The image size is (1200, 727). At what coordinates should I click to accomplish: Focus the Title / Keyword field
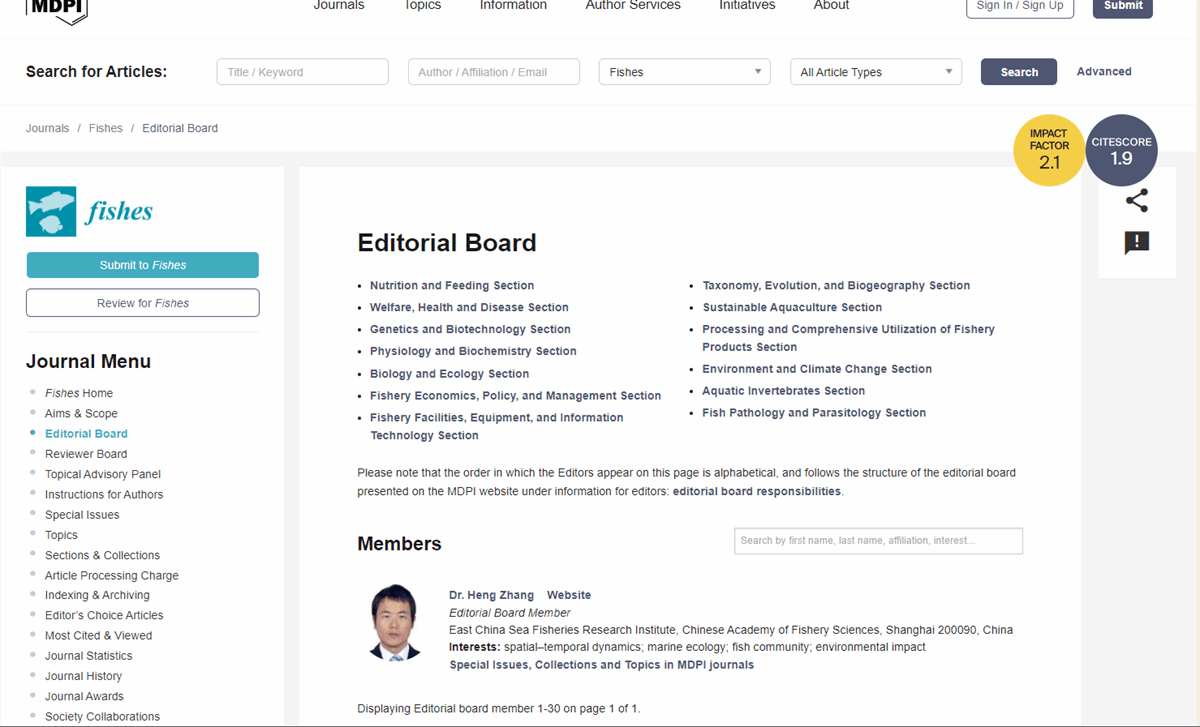pos(302,72)
